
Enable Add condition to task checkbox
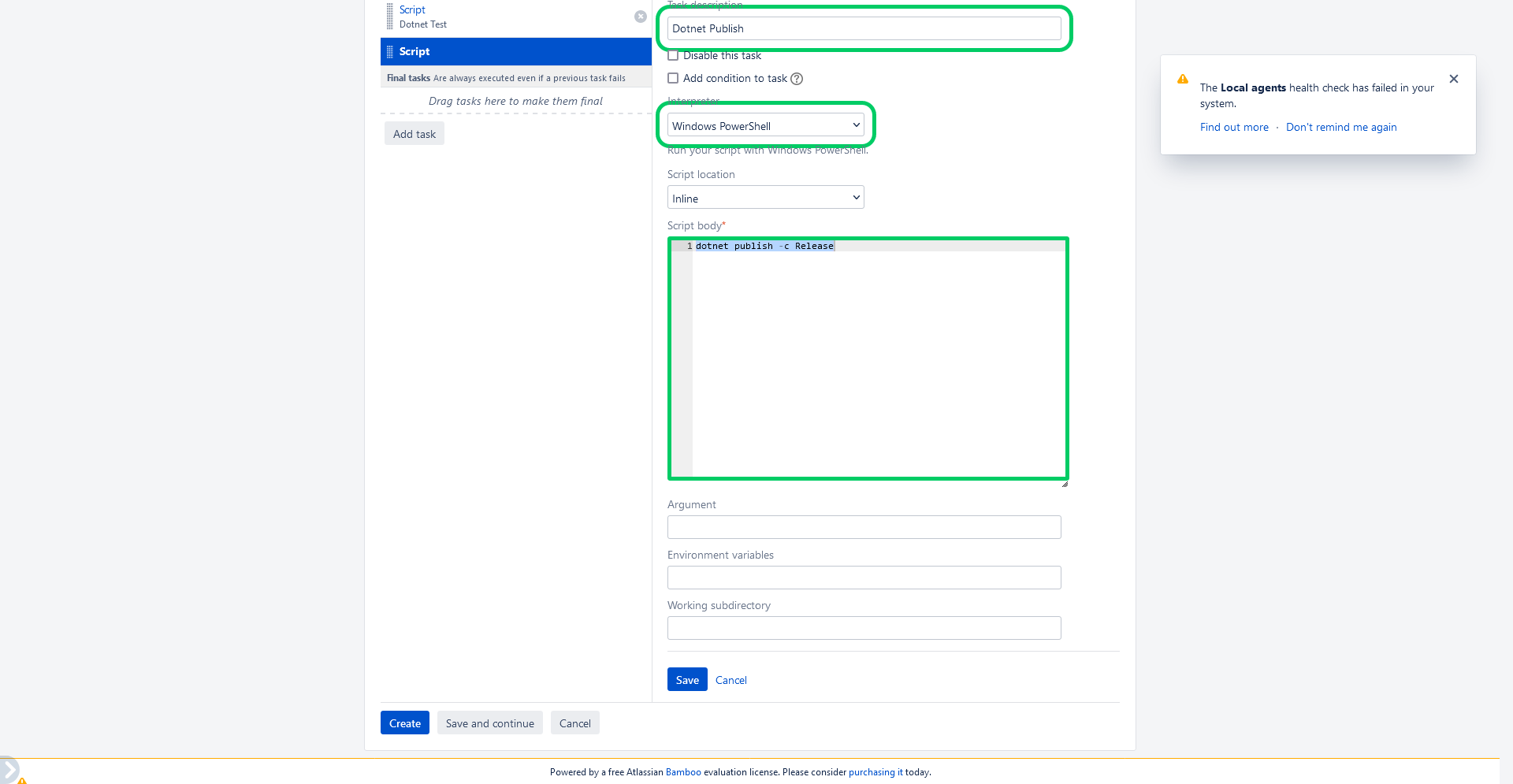pyautogui.click(x=673, y=78)
